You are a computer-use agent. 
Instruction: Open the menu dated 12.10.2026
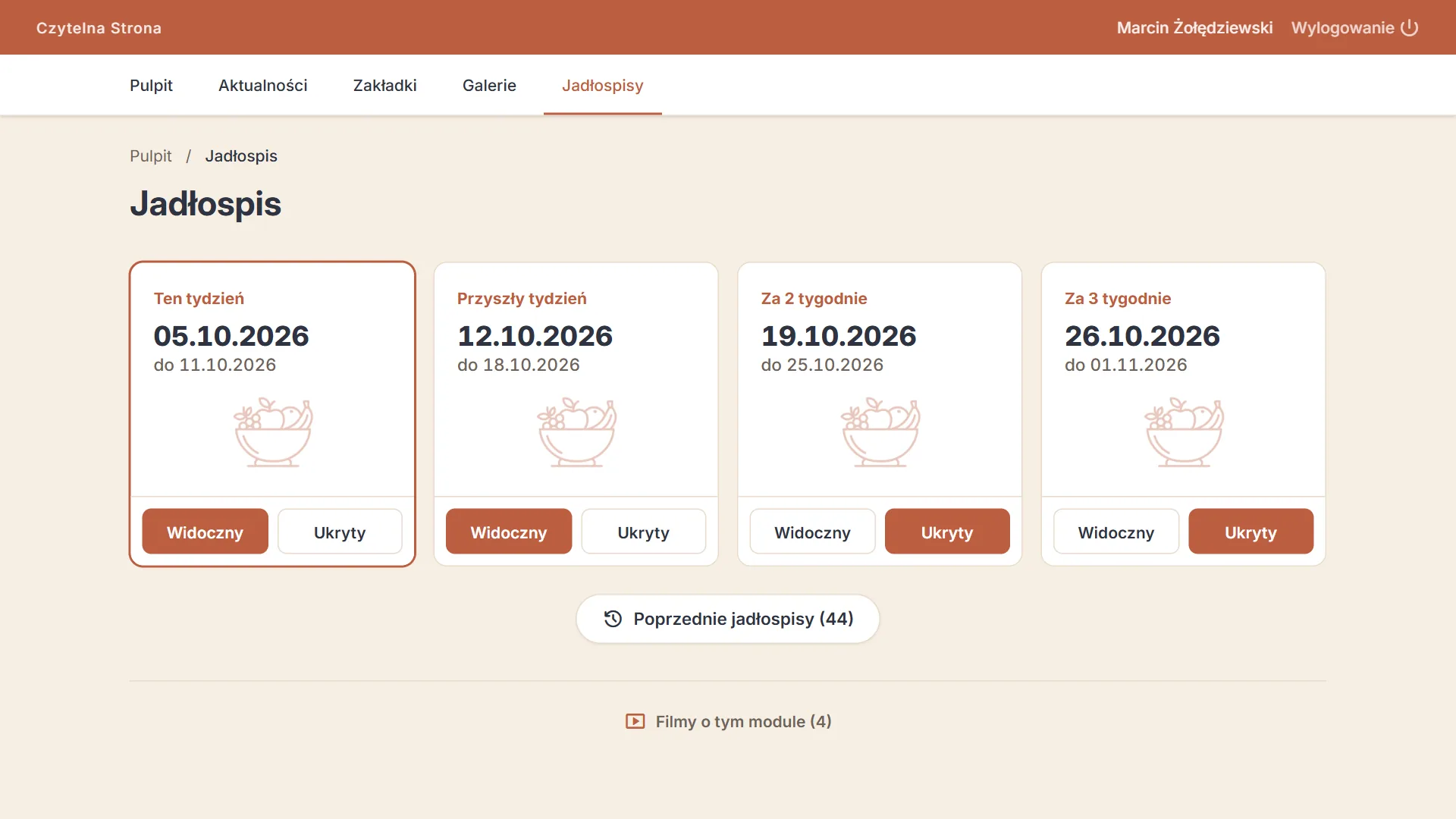click(x=535, y=336)
